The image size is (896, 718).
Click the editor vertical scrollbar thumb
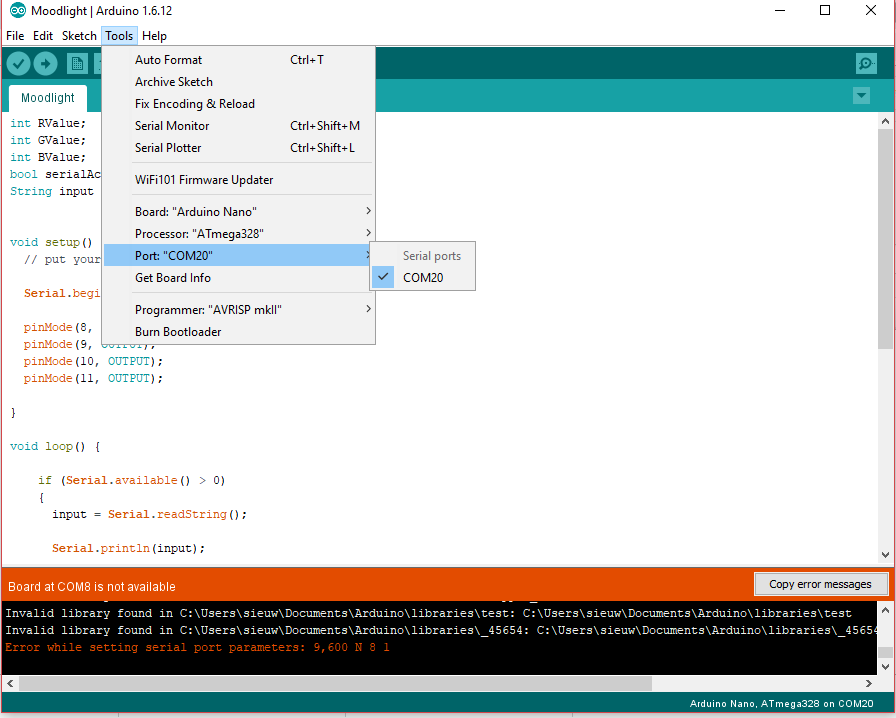click(885, 239)
